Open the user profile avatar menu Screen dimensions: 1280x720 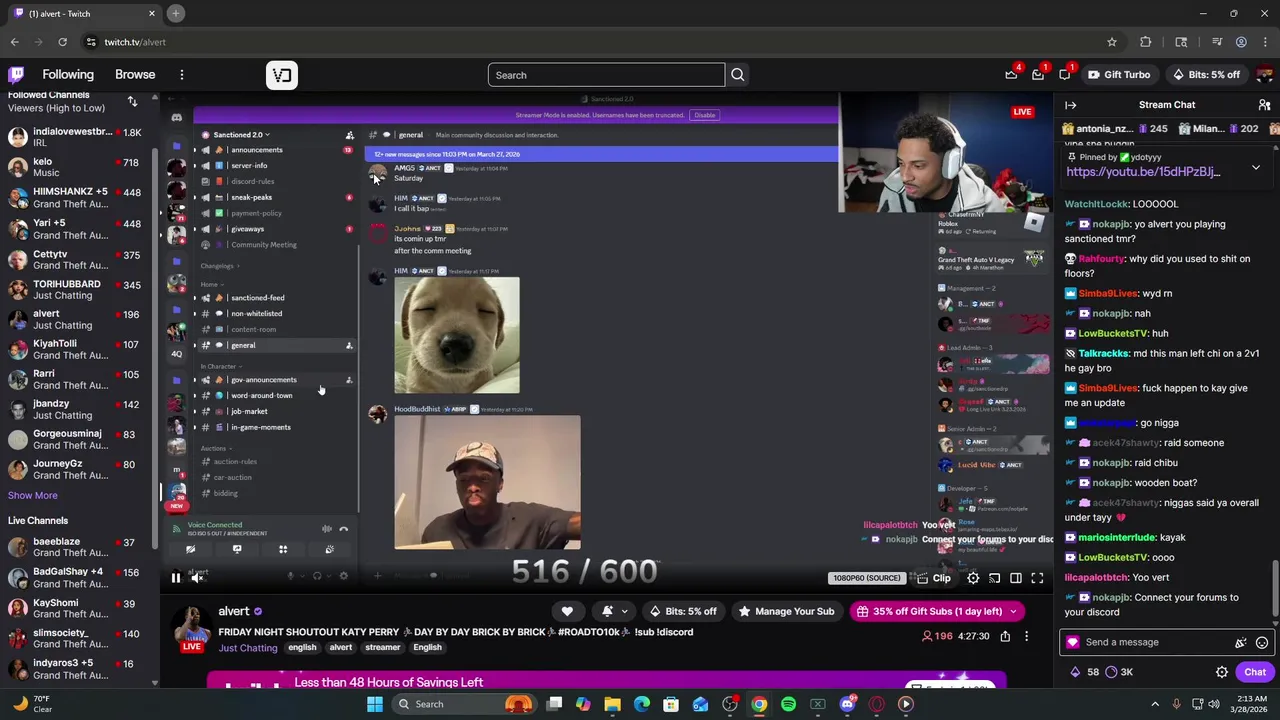point(1264,75)
